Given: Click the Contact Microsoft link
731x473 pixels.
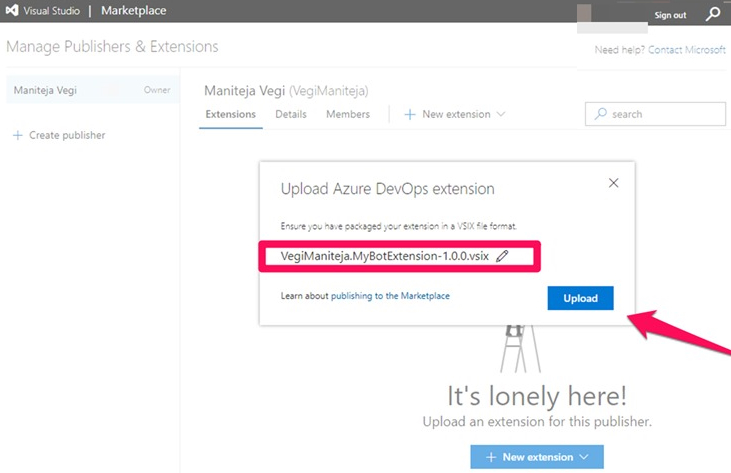Looking at the screenshot, I should (x=686, y=50).
